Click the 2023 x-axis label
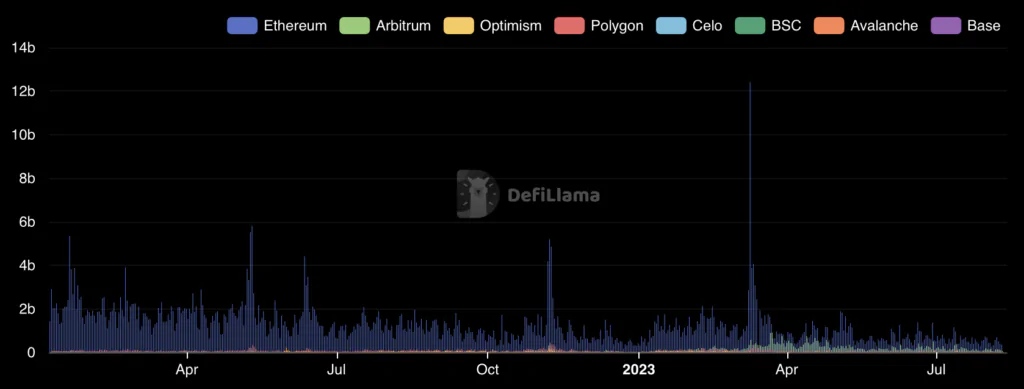Screen dimensions: 1024x389 pyautogui.click(x=638, y=370)
